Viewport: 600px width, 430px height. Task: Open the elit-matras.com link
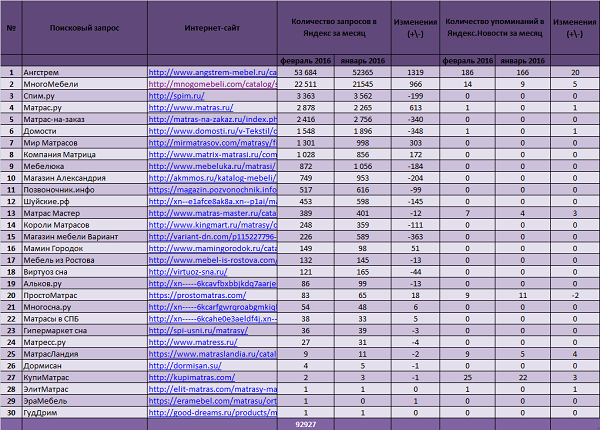tap(212, 389)
